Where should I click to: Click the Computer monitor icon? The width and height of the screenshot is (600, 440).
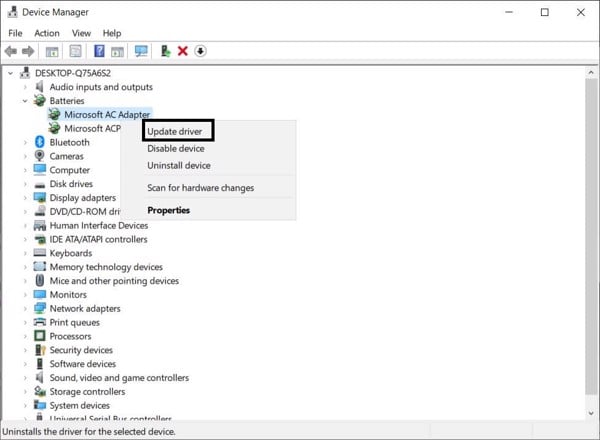coord(40,169)
